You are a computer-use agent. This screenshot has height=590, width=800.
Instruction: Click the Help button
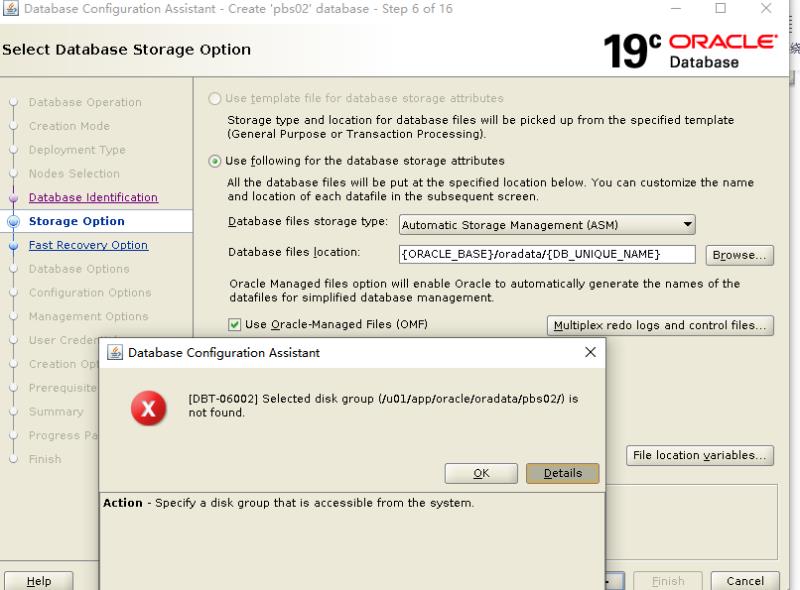coord(39,581)
